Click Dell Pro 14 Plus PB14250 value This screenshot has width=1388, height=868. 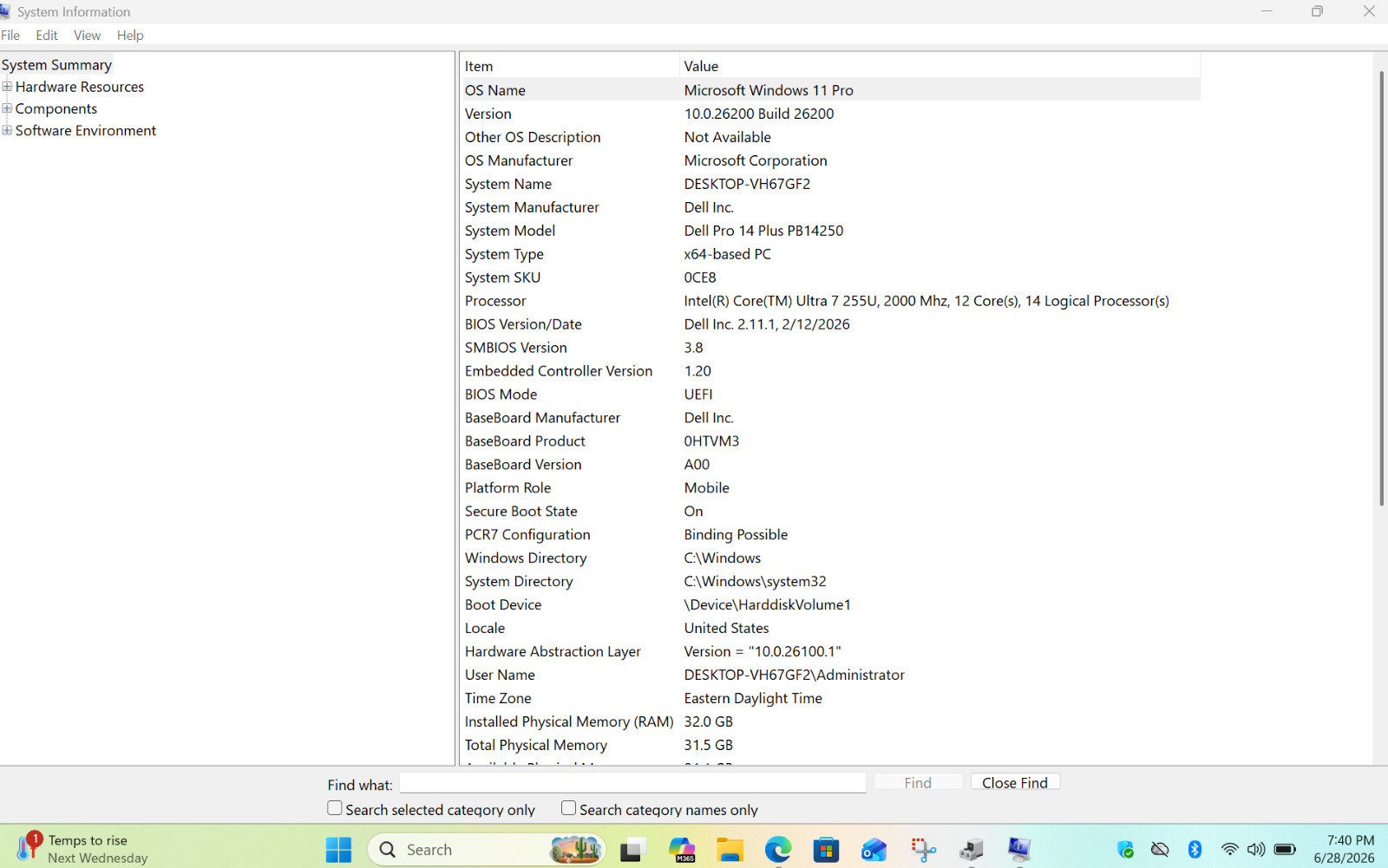pos(763,231)
